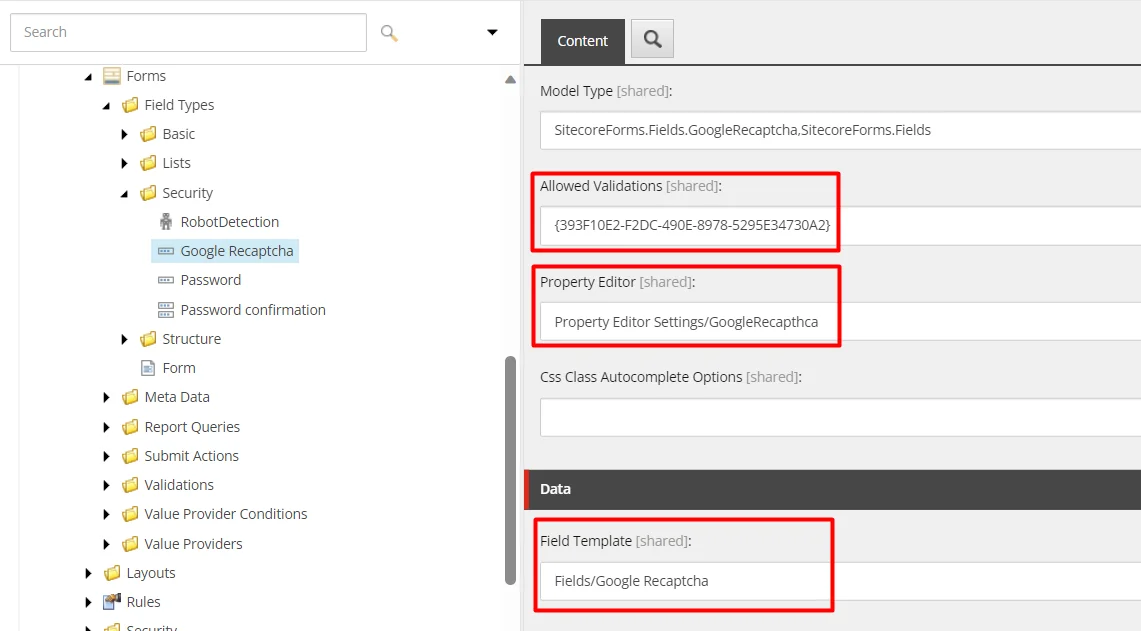Expand the Layouts node
This screenshot has width=1141, height=631.
click(88, 574)
